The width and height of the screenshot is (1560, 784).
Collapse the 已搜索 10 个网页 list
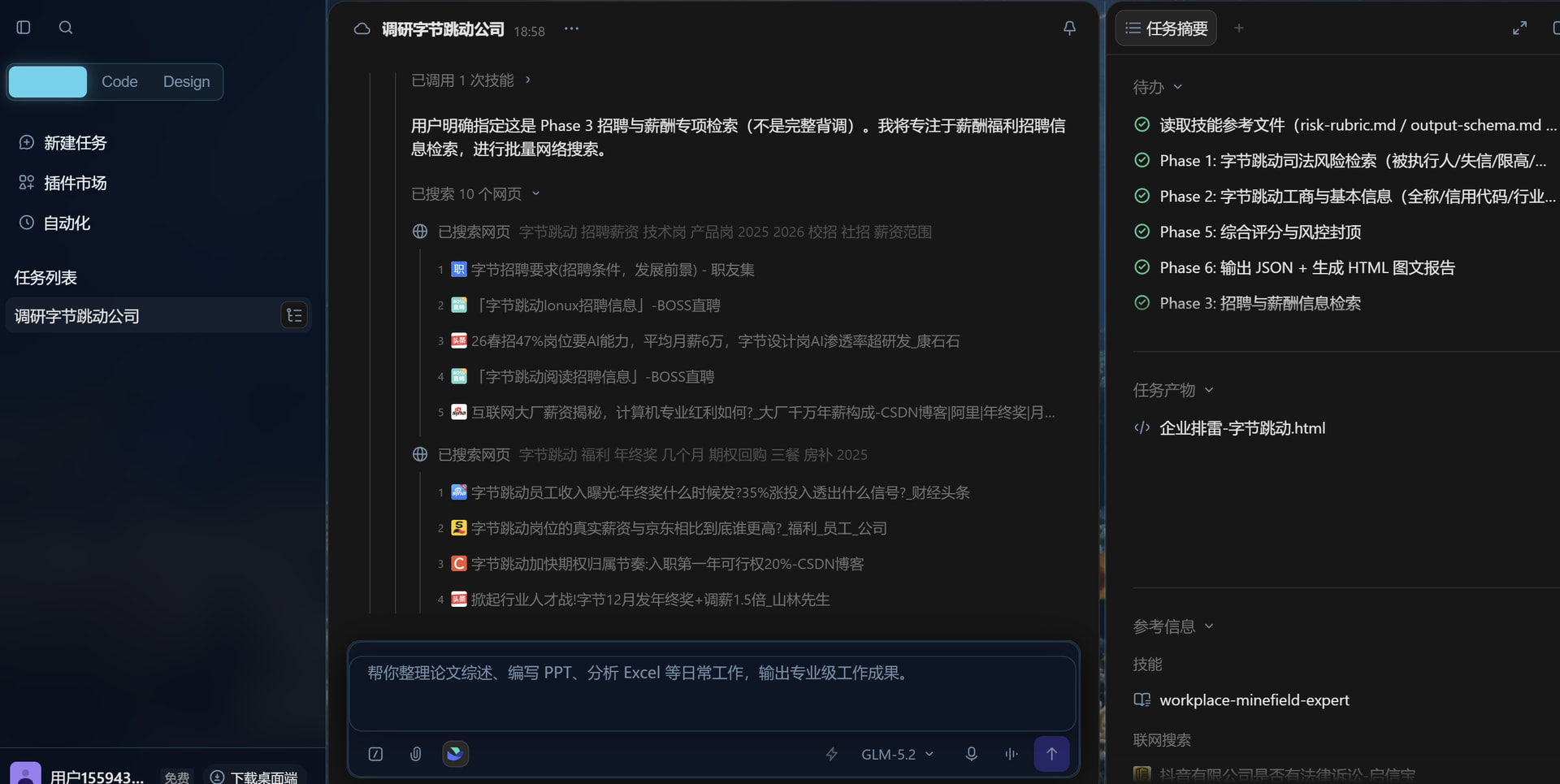[x=475, y=193]
